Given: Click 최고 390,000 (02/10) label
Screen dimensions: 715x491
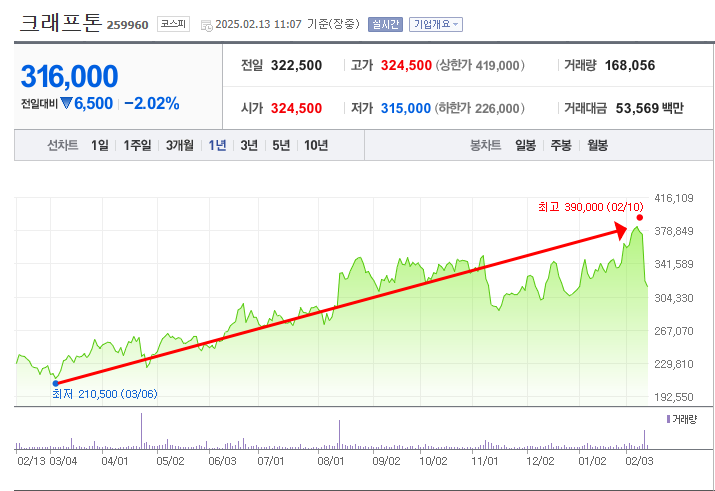Looking at the screenshot, I should click(x=591, y=207).
